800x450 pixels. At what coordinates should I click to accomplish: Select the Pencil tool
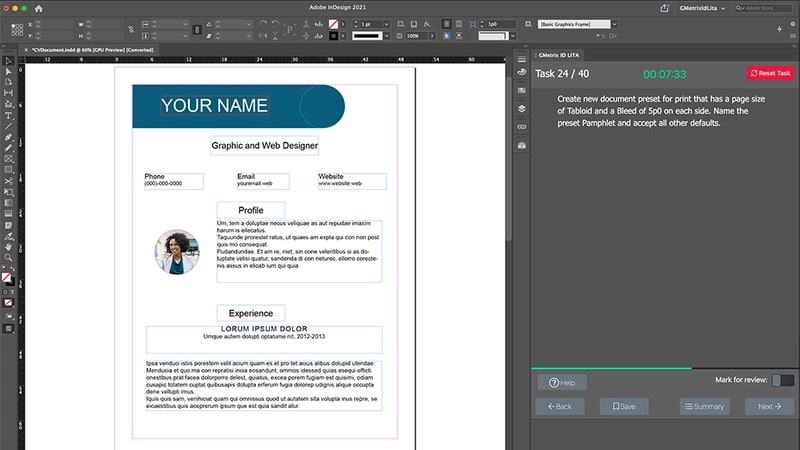[x=8, y=148]
